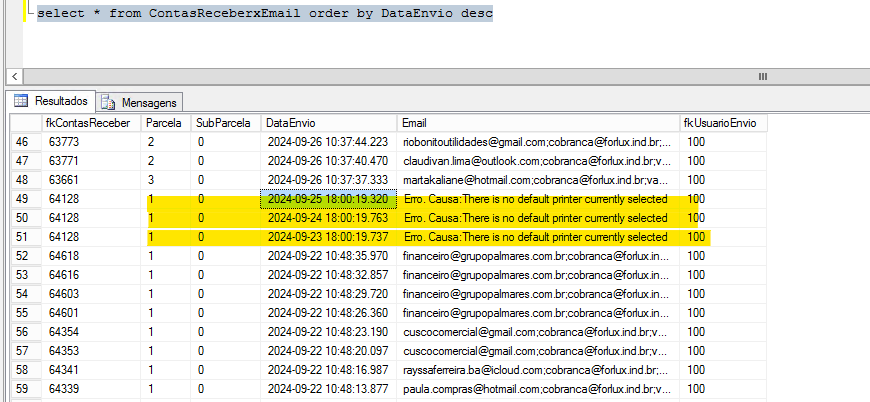870x402 pixels.
Task: Click the grid icon on Resultados tab
Action: pyautogui.click(x=20, y=101)
